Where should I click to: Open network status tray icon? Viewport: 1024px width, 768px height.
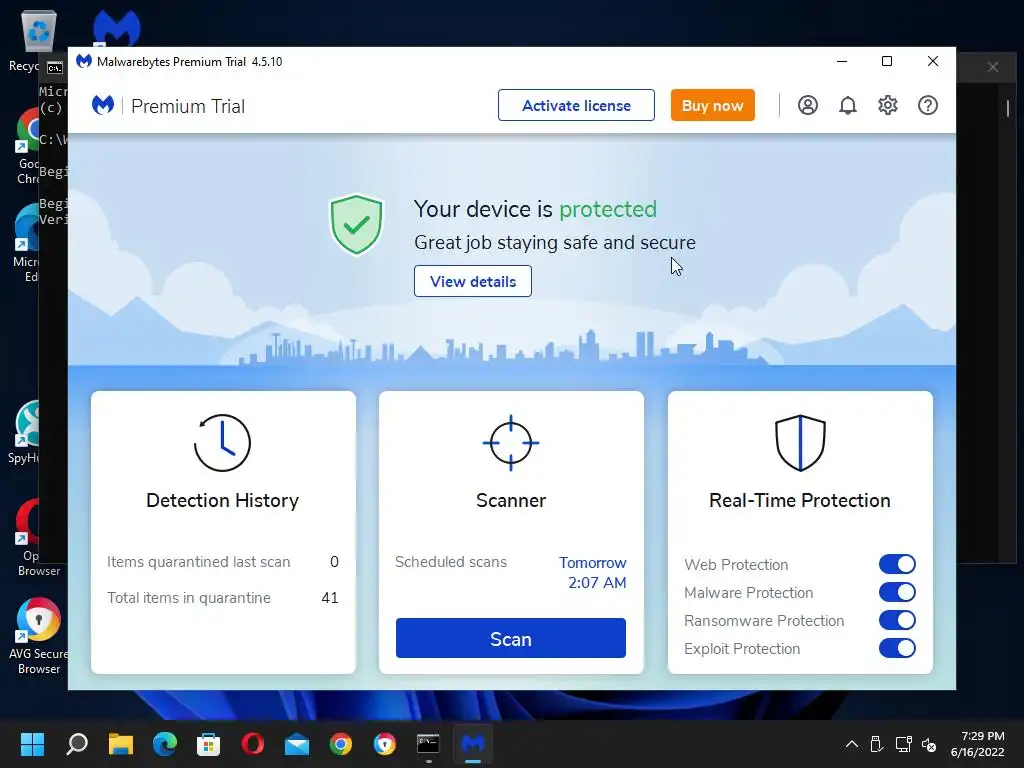903,744
